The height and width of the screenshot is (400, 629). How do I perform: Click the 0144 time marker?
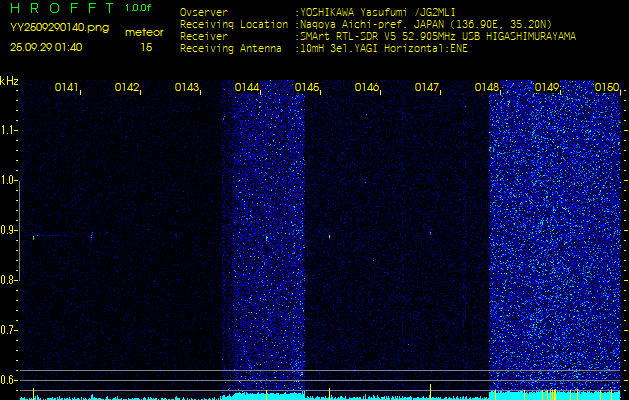tap(246, 87)
